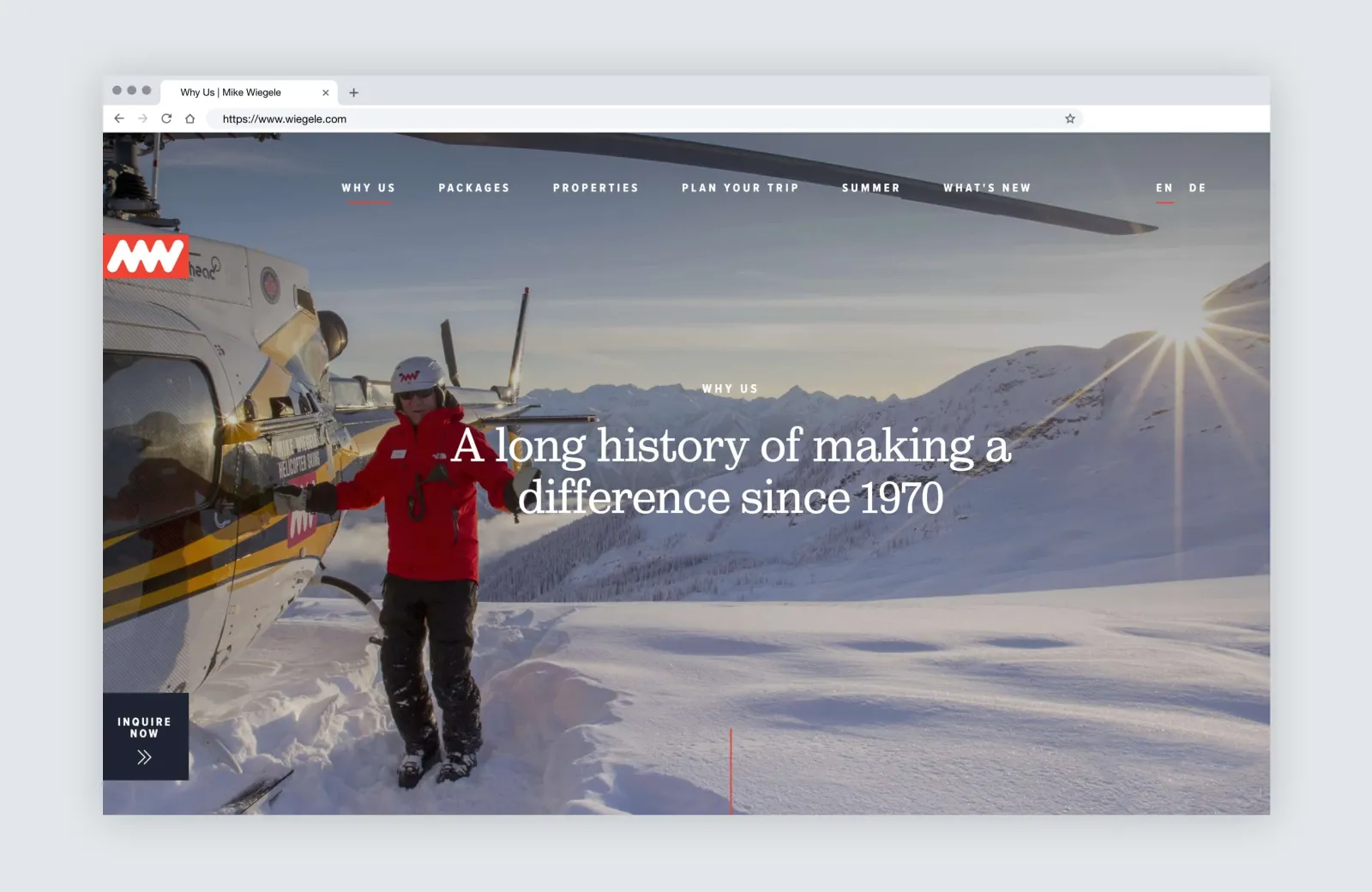This screenshot has width=1372, height=892.
Task: Open the Why Us navigation item
Action: point(369,188)
